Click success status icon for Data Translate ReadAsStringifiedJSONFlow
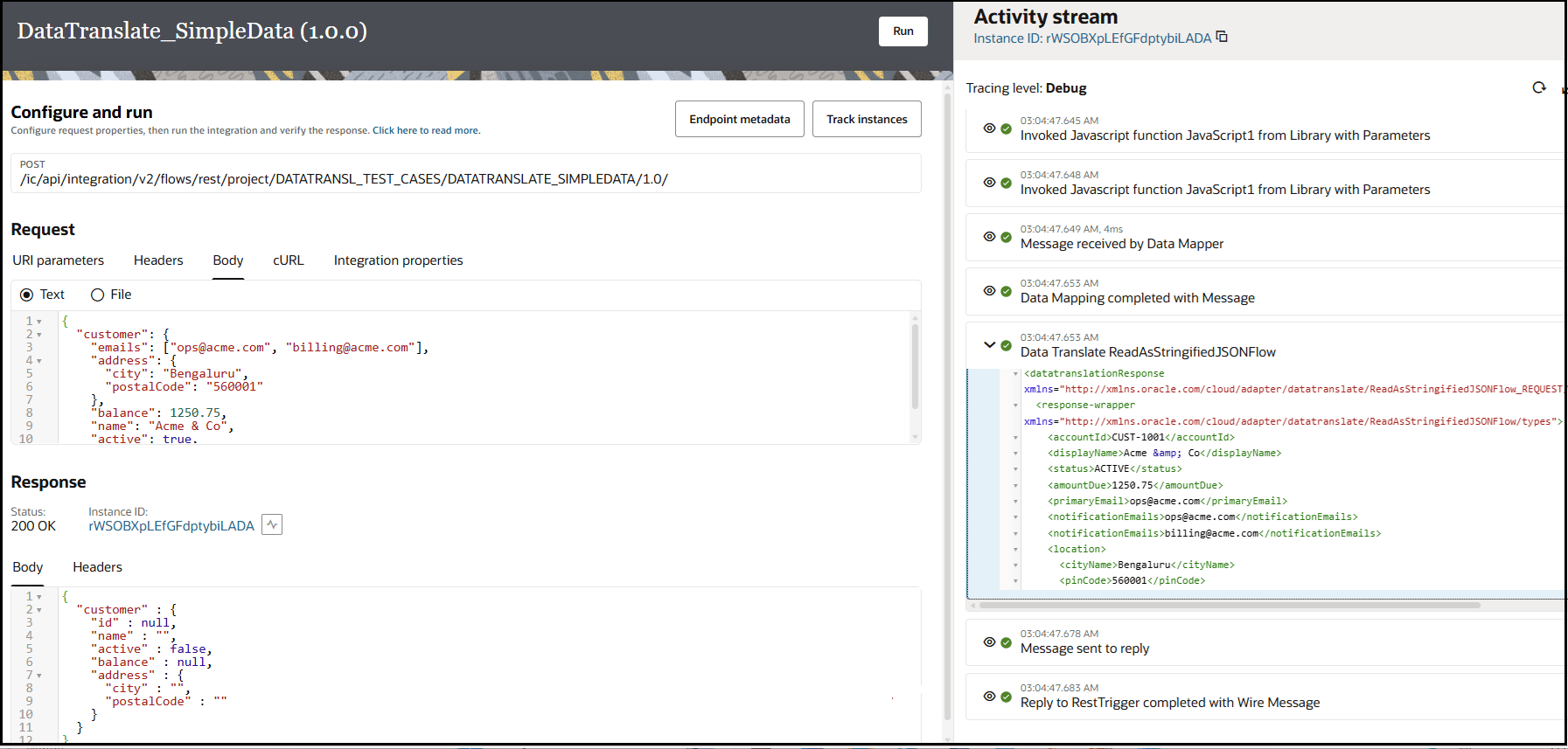This screenshot has height=749, width=1568. pyautogui.click(x=1007, y=345)
